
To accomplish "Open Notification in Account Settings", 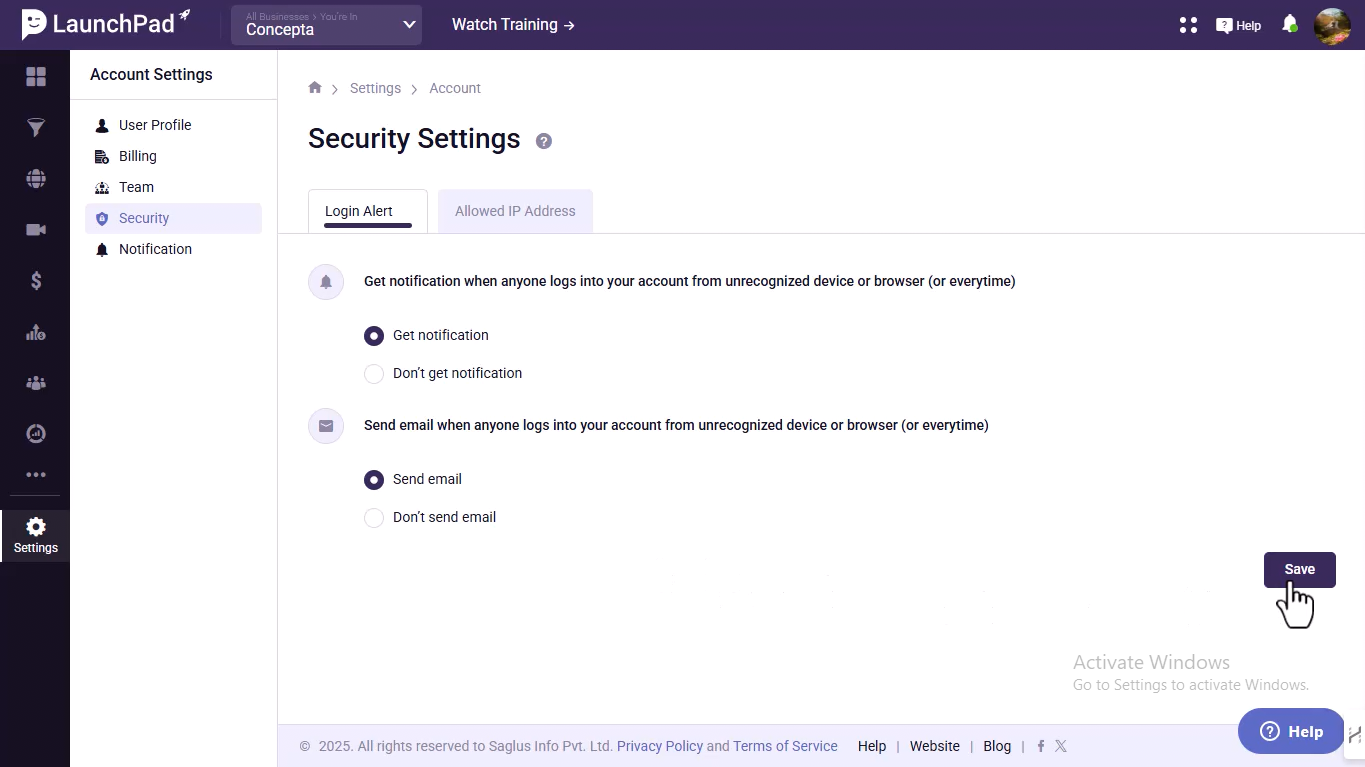I will click(173, 249).
